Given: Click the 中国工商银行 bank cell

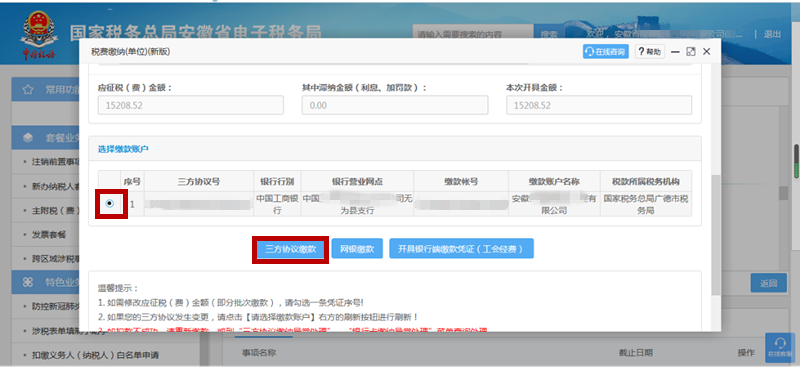Looking at the screenshot, I should pos(277,204).
